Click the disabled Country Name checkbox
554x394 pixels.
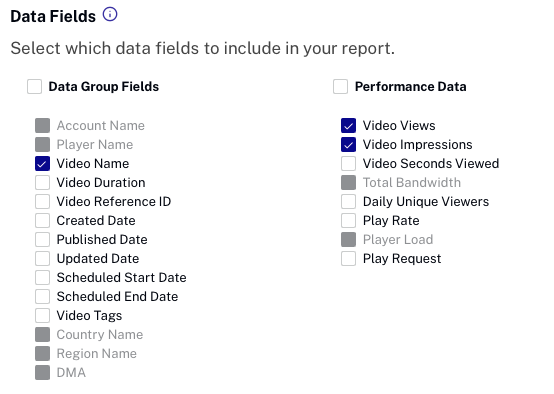click(x=42, y=335)
